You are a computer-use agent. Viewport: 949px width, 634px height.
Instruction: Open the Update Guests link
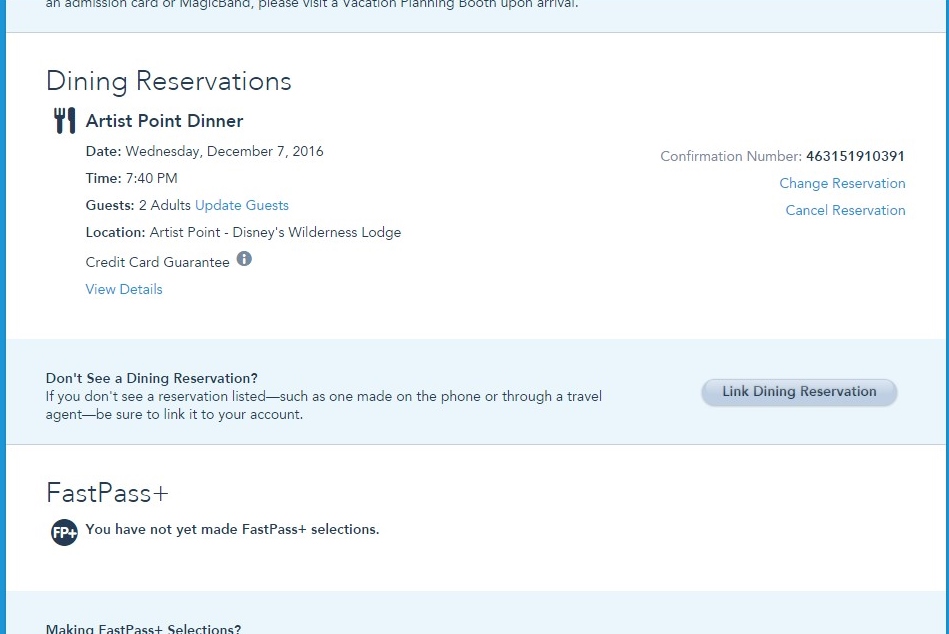coord(241,205)
